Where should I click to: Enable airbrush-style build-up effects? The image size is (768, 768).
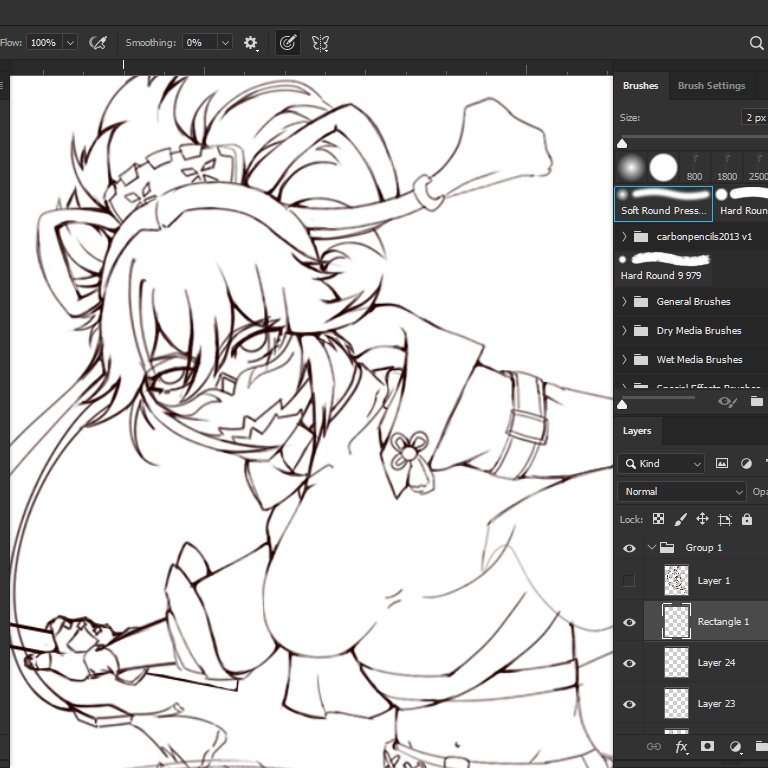click(98, 43)
